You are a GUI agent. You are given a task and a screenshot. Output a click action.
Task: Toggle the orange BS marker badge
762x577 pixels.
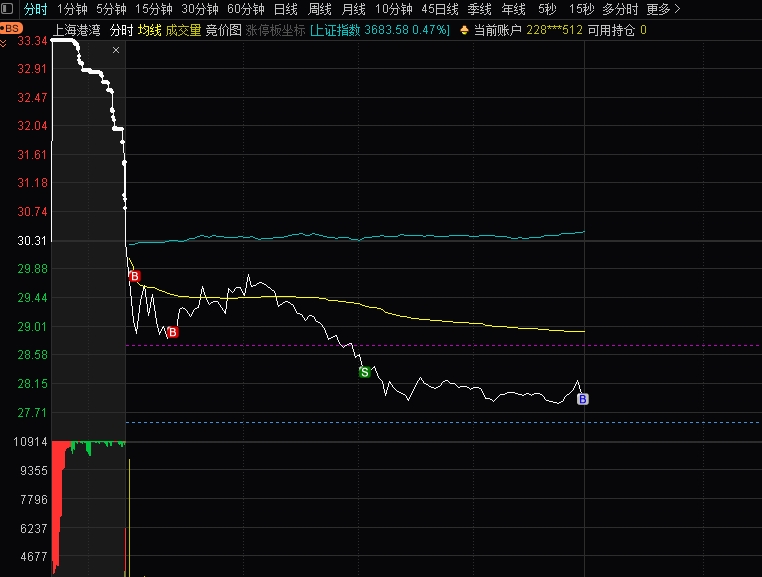pyautogui.click(x=11, y=28)
